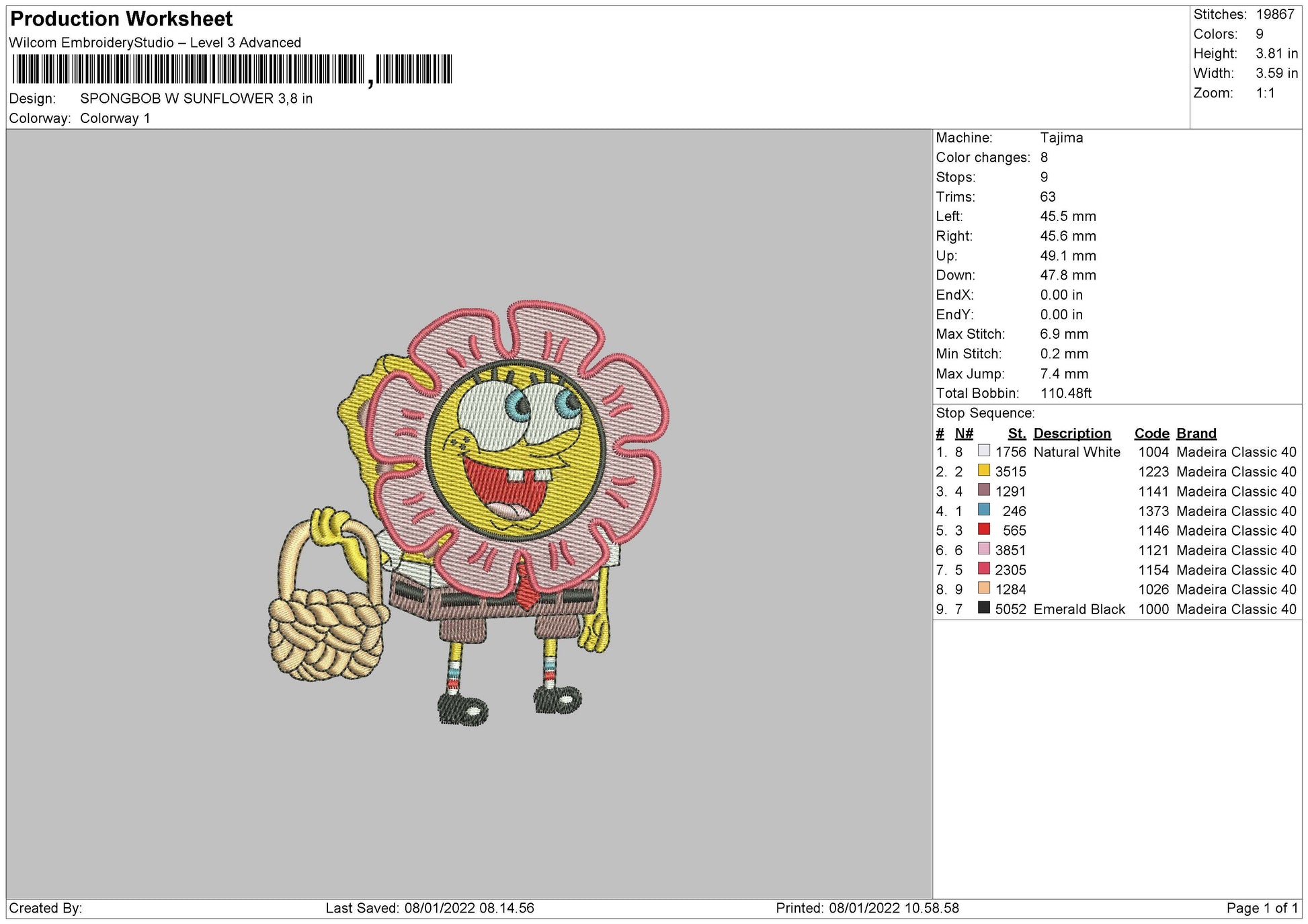Click the 'Stop Sequence:' heading
This screenshot has height=924, width=1308.
[x=985, y=413]
